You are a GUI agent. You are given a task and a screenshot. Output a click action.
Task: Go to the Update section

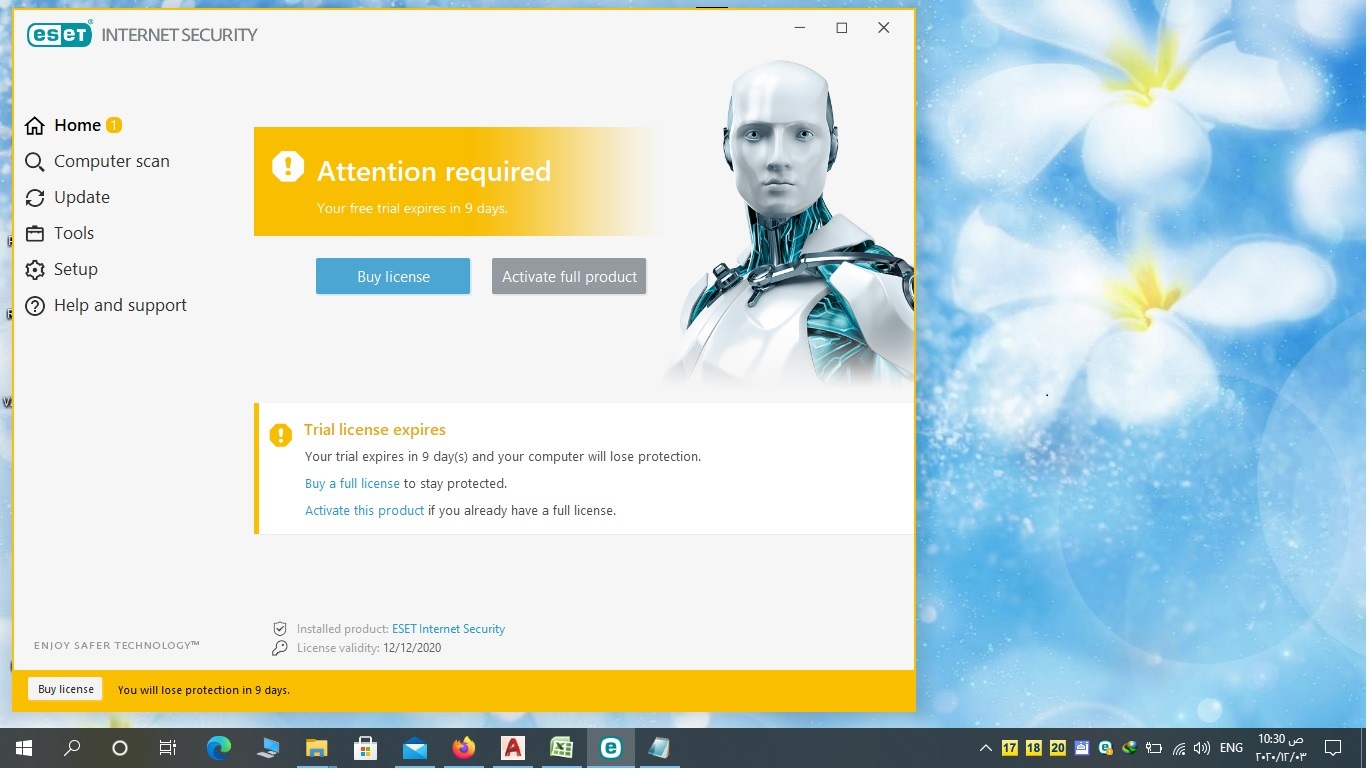tap(67, 197)
